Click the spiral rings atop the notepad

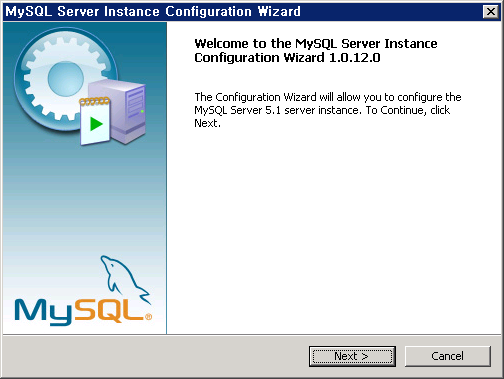click(x=94, y=101)
